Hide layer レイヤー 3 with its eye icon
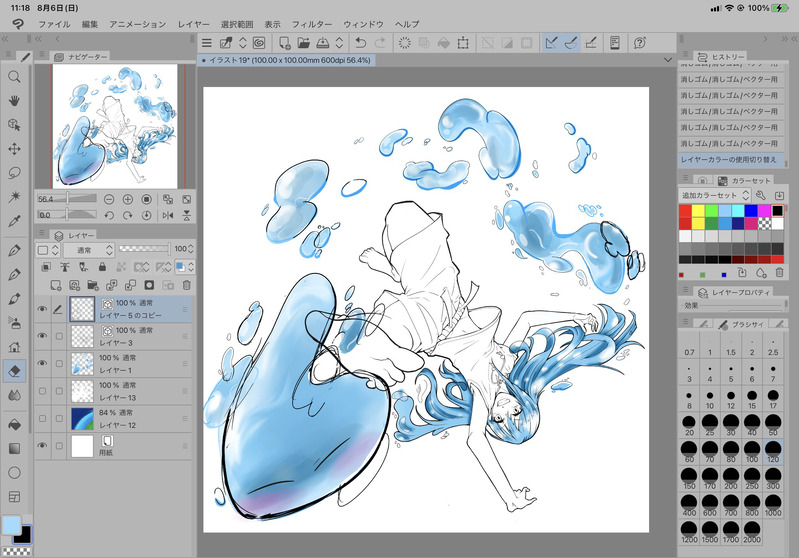 pyautogui.click(x=42, y=336)
